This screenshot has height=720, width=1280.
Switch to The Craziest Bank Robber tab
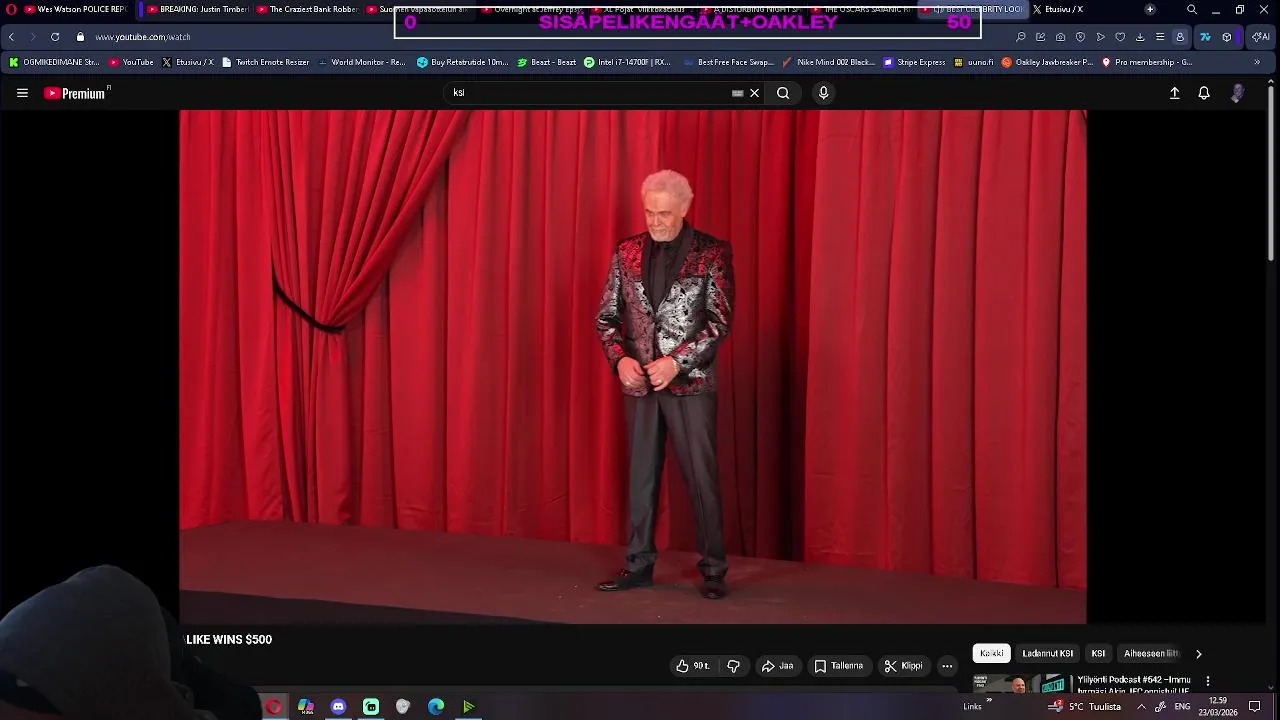point(306,9)
